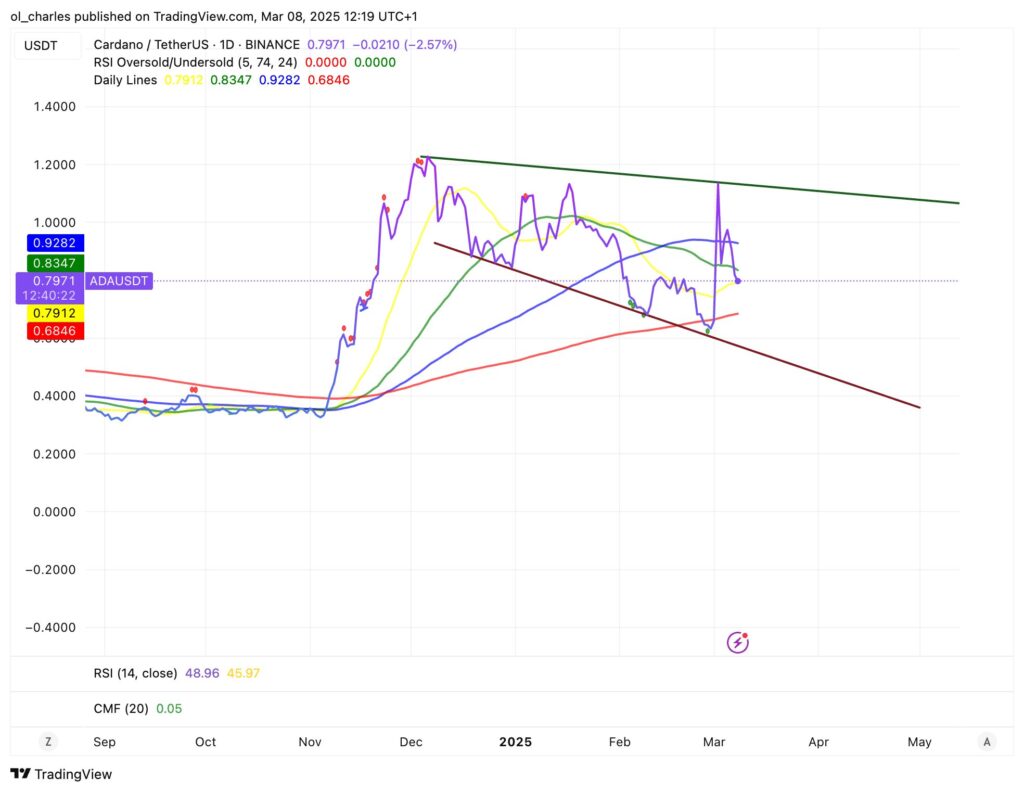Click the 2025 label on the time axis
1024x792 pixels.
click(x=515, y=742)
